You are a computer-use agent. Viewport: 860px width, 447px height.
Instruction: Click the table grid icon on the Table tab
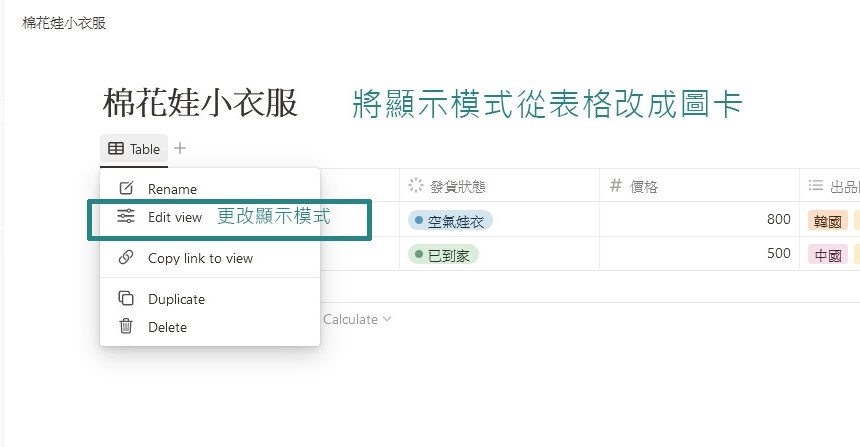116,149
